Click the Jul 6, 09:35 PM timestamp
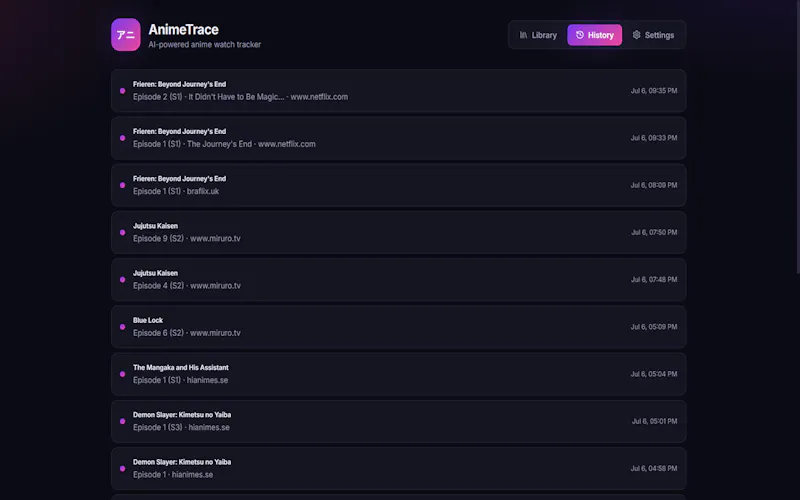The width and height of the screenshot is (800, 500). 654,91
